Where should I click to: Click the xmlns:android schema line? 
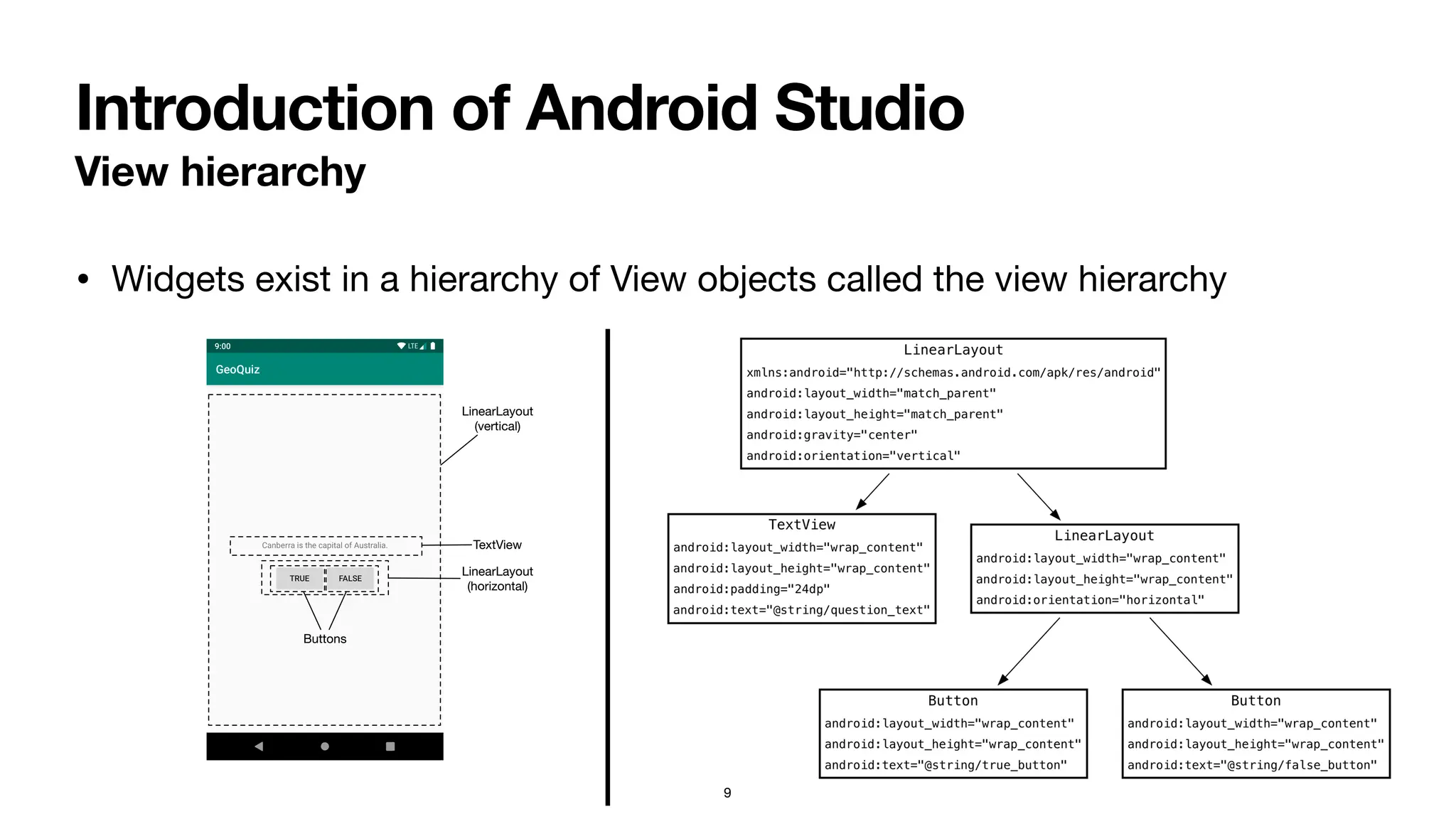point(953,373)
